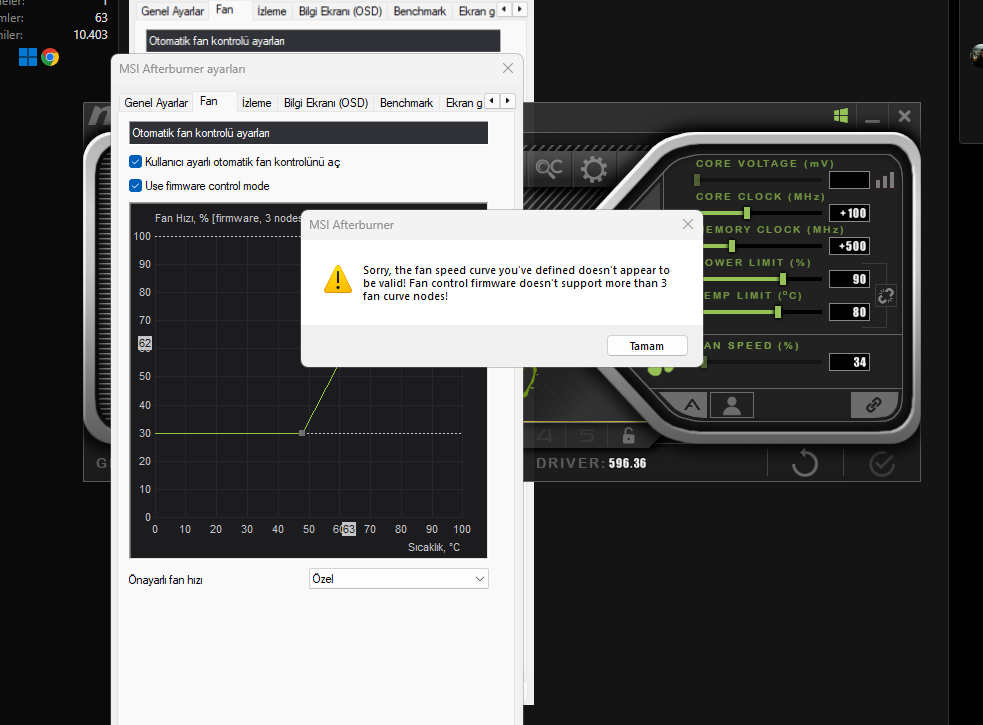Screen dimensions: 983x725
Task: Click the Power Limit 90 value field
Action: [x=849, y=279]
